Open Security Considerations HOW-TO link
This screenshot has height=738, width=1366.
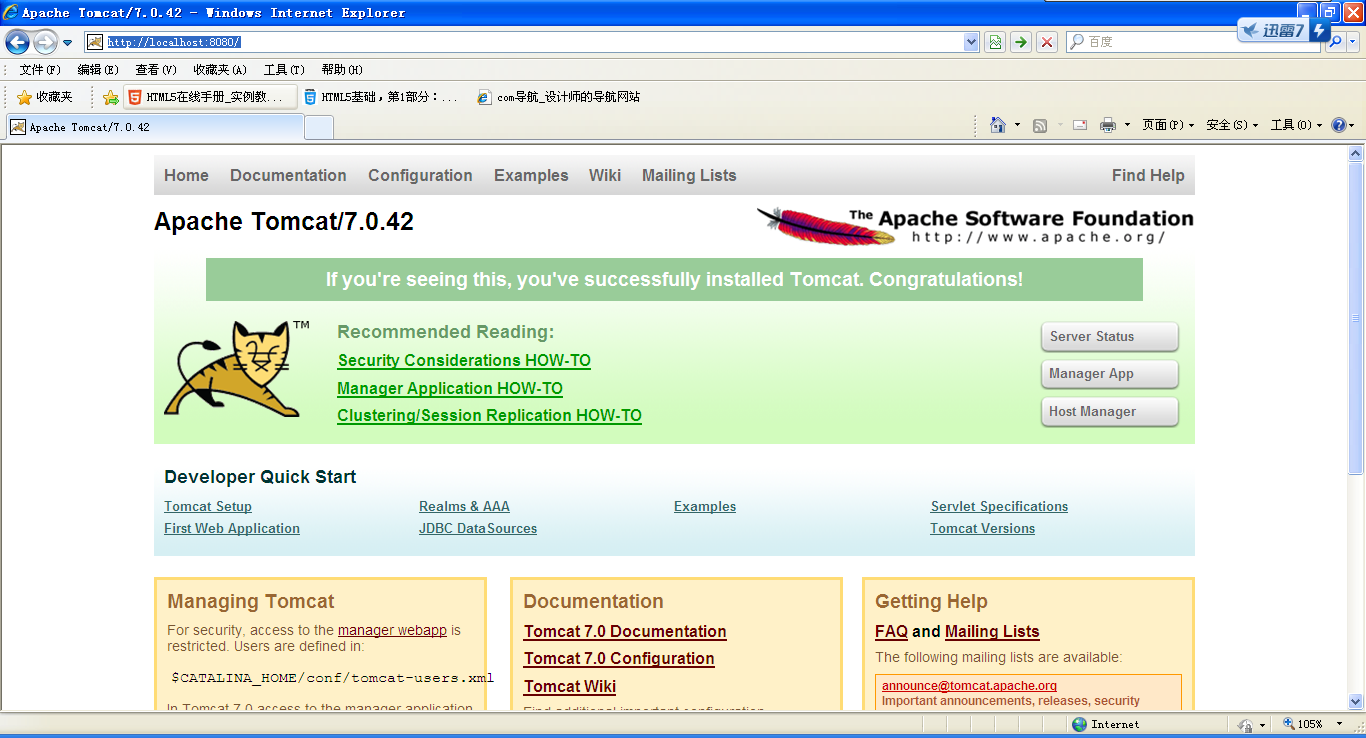pos(464,360)
